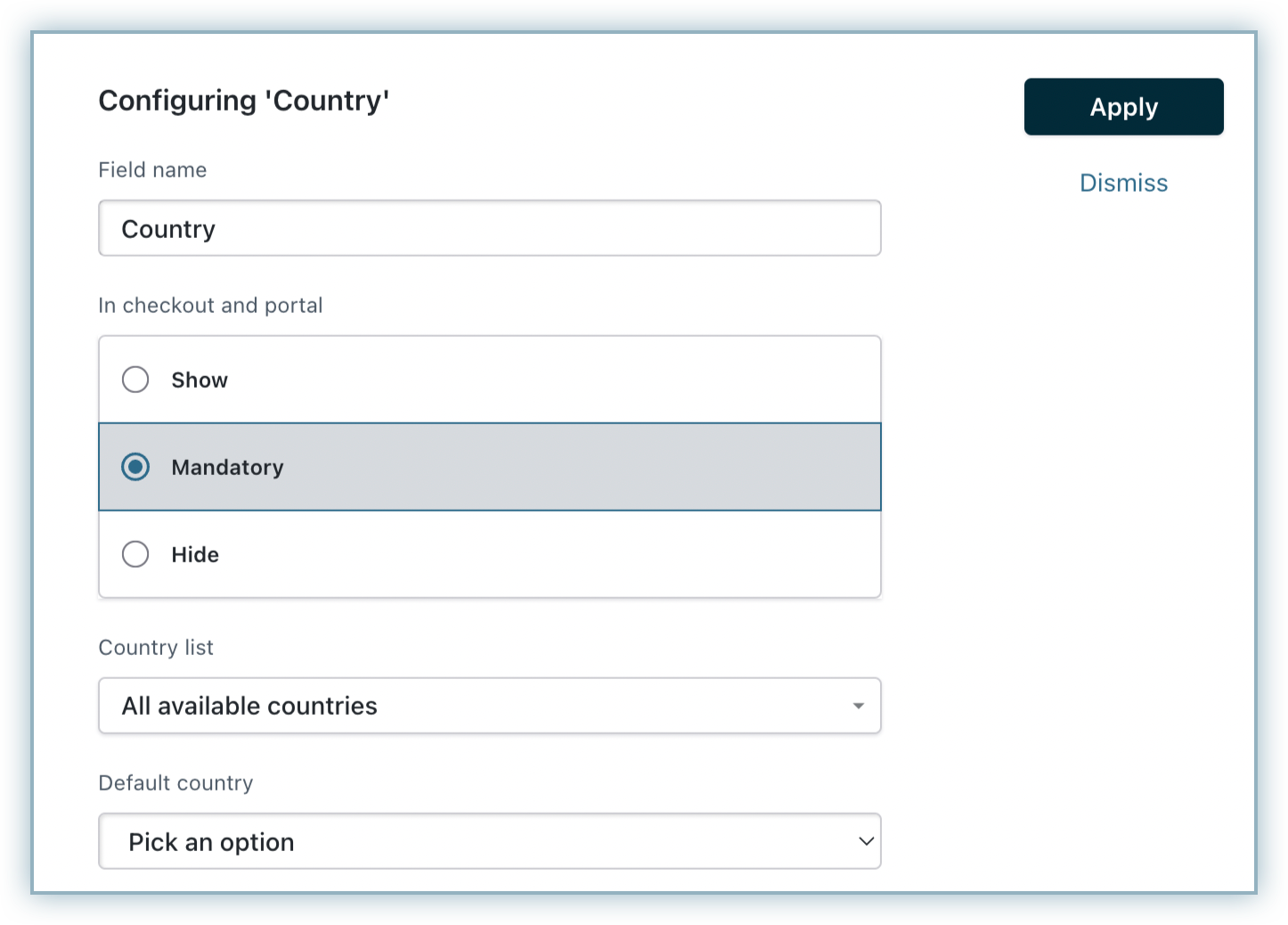The width and height of the screenshot is (1288, 925).
Task: Click the 'Country list' label
Action: (156, 648)
